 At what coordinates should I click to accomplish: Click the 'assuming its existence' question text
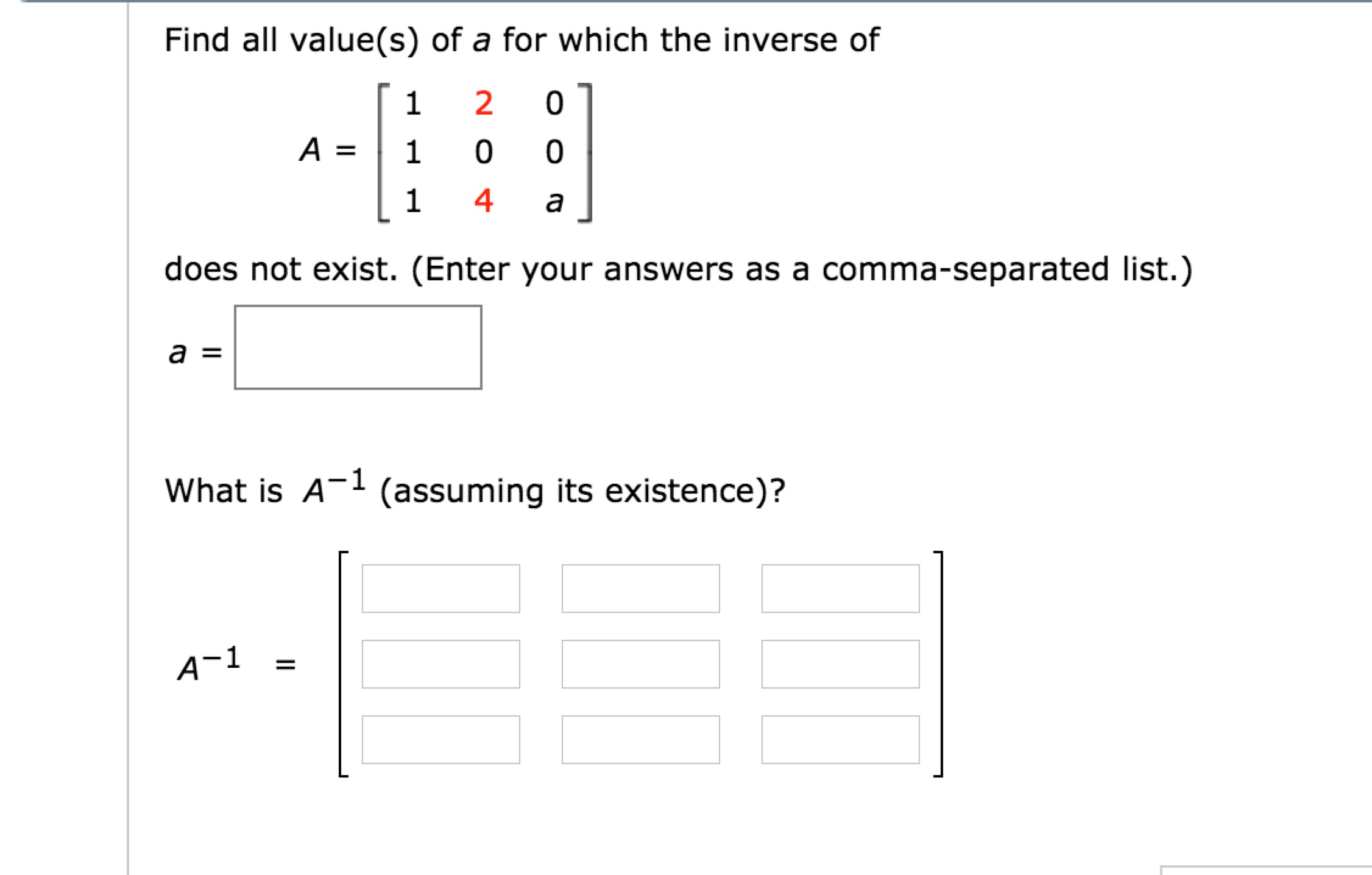coord(583,491)
